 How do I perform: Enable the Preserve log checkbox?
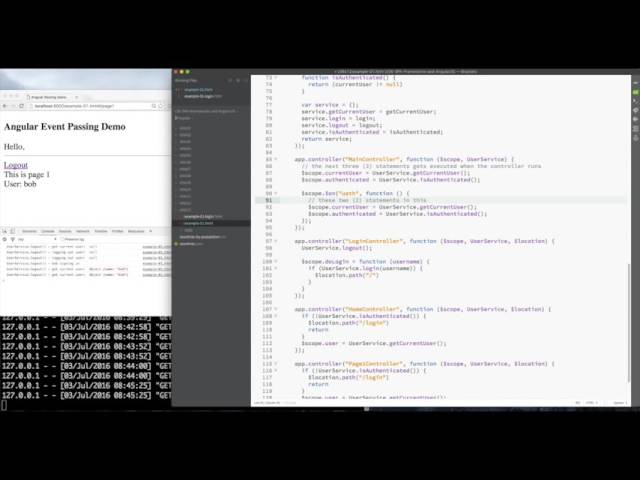[62, 240]
